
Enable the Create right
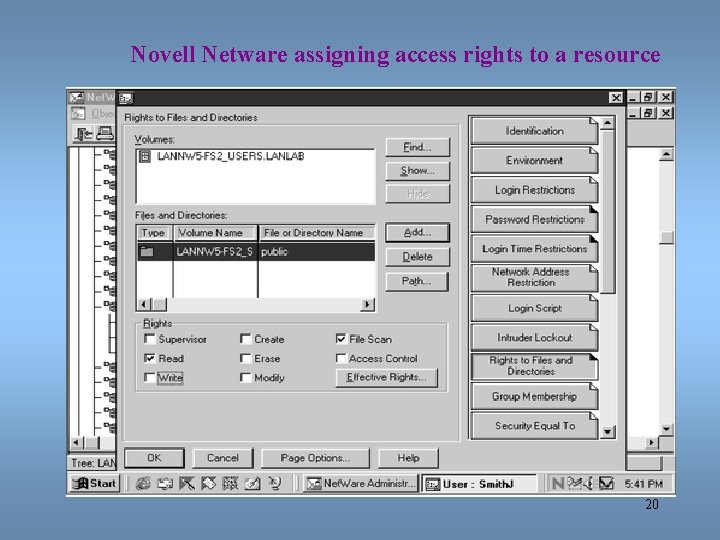coord(246,339)
